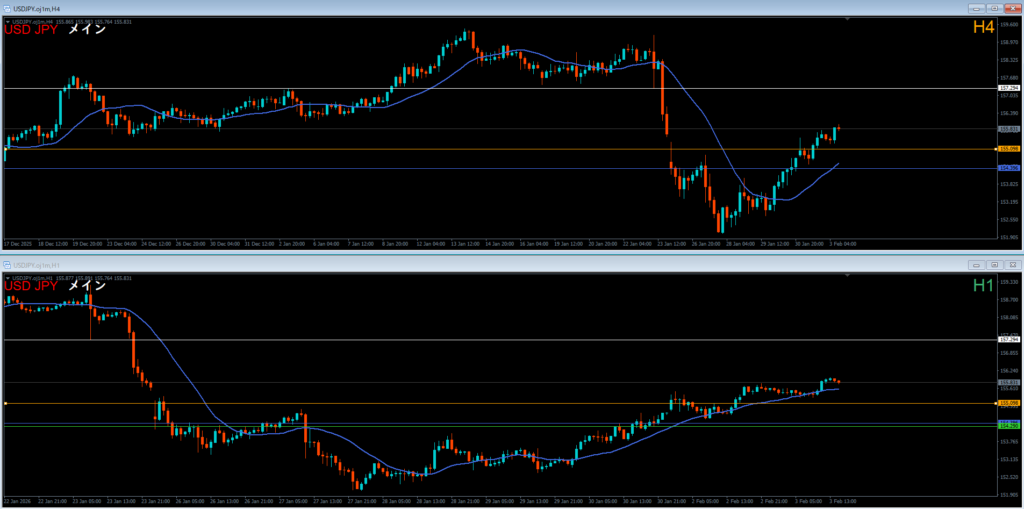The width and height of the screenshot is (1024, 509).
Task: Select the white 157.294 price label on H4 chart
Action: click(x=1008, y=88)
